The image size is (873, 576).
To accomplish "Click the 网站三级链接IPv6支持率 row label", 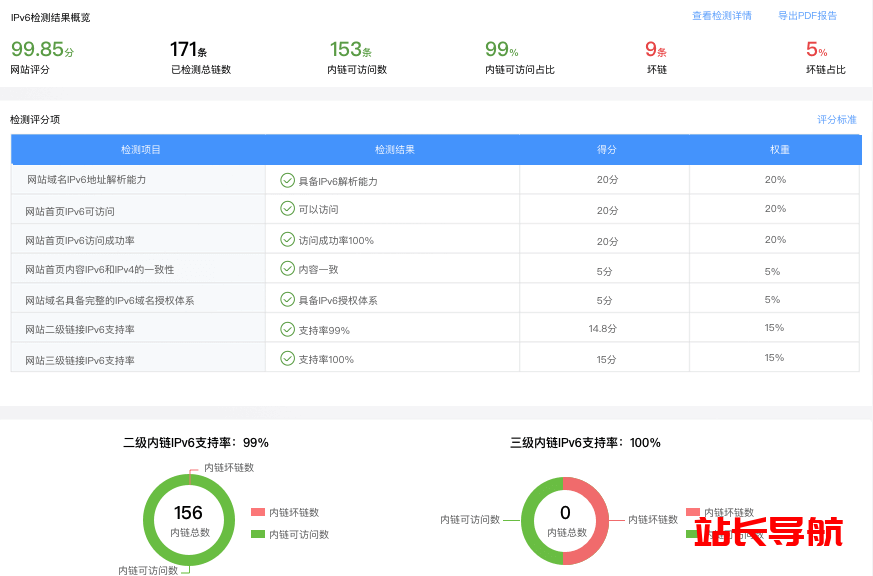I will pyautogui.click(x=80, y=361).
